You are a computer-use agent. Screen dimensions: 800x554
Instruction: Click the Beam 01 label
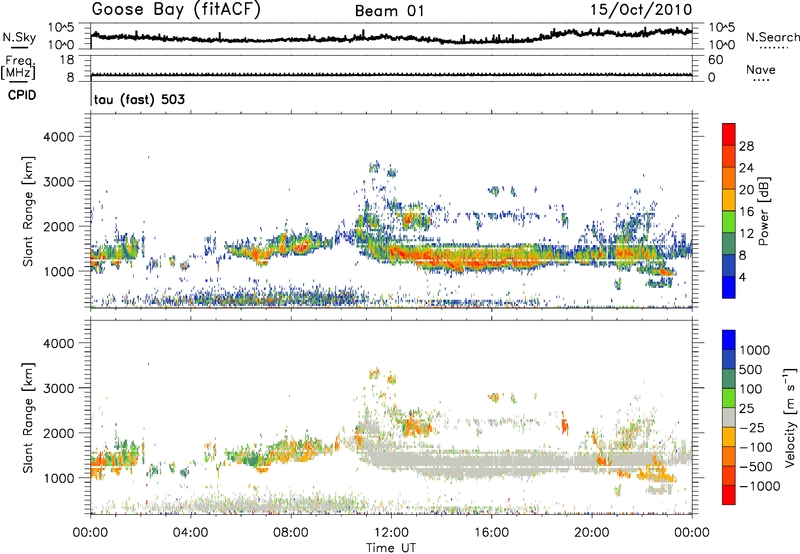coord(389,11)
